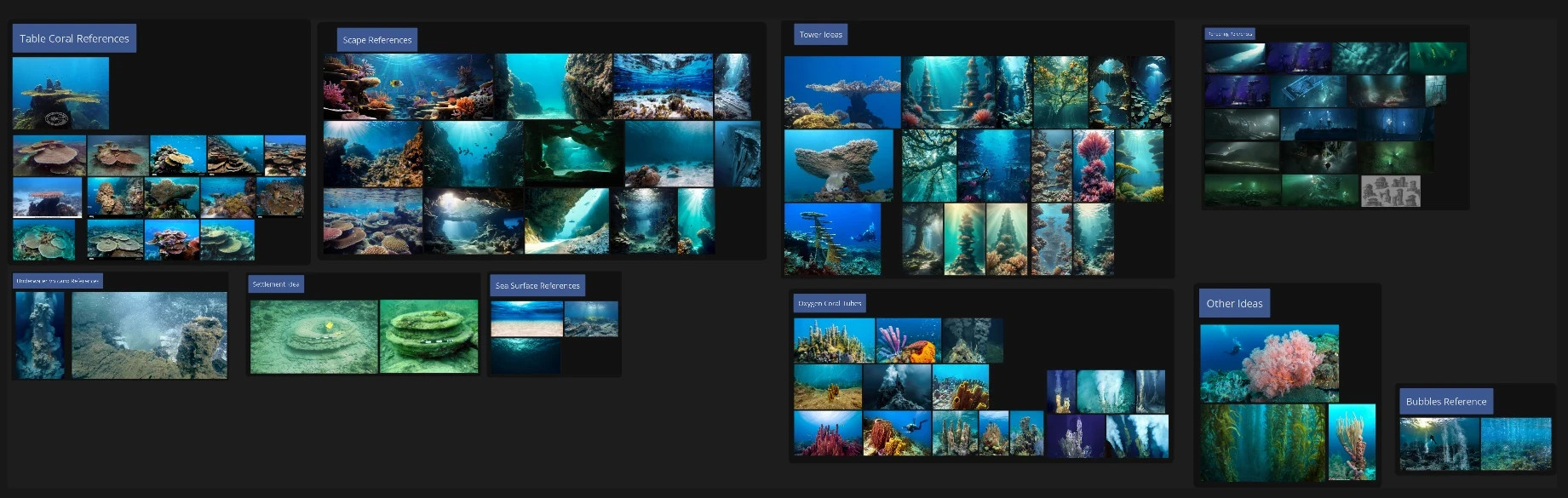Select the dark deep-blue sea surface image
Viewport: 1568px width, 498px height.
tap(526, 356)
